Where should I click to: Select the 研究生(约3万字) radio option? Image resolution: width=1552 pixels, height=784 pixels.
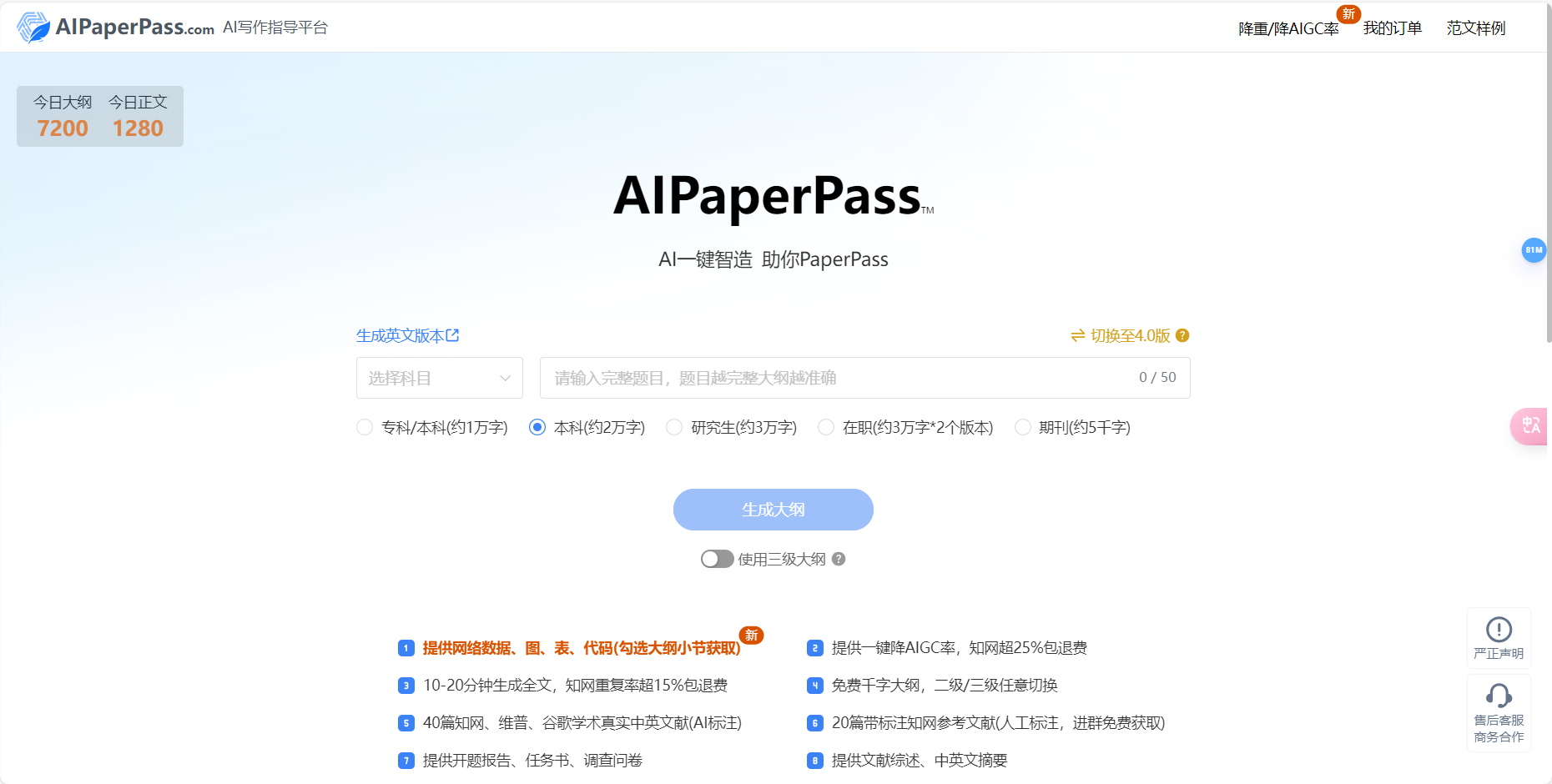(674, 426)
